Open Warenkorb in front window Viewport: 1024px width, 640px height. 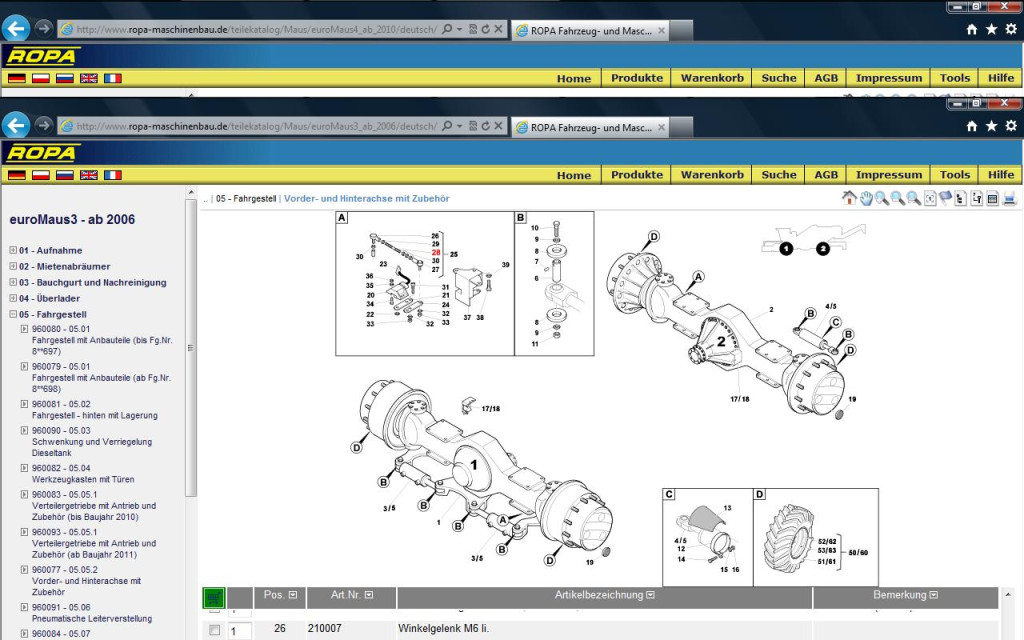[x=712, y=175]
